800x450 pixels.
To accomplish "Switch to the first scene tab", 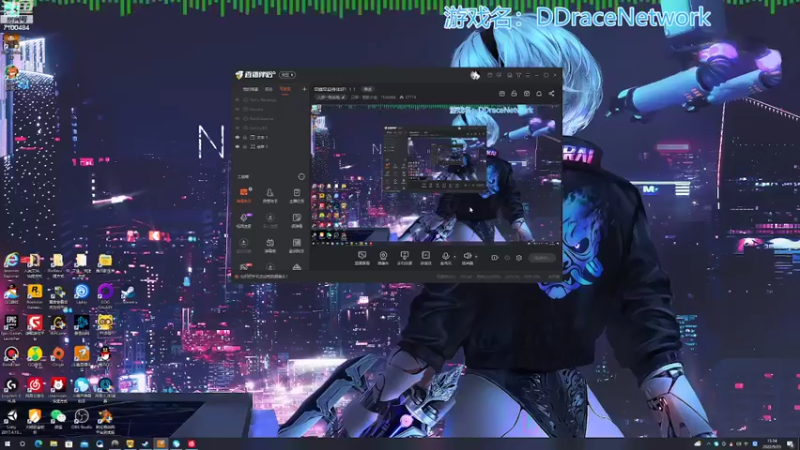I will (x=251, y=89).
